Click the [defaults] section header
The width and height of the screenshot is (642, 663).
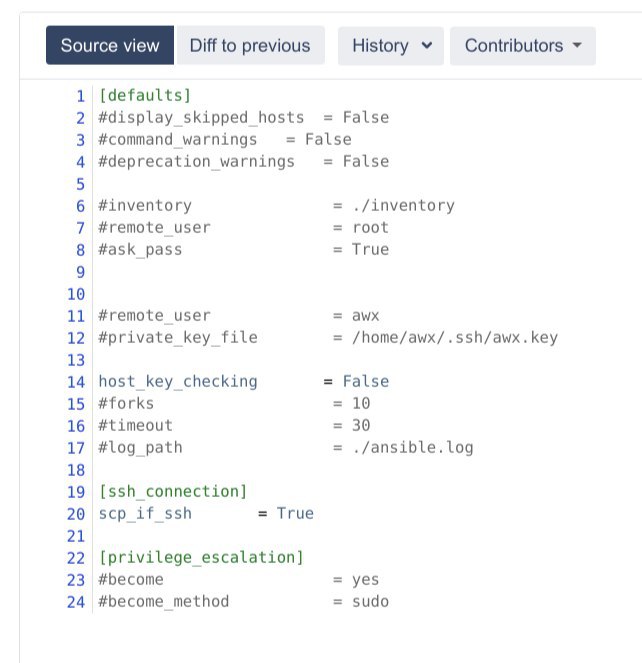(145, 96)
